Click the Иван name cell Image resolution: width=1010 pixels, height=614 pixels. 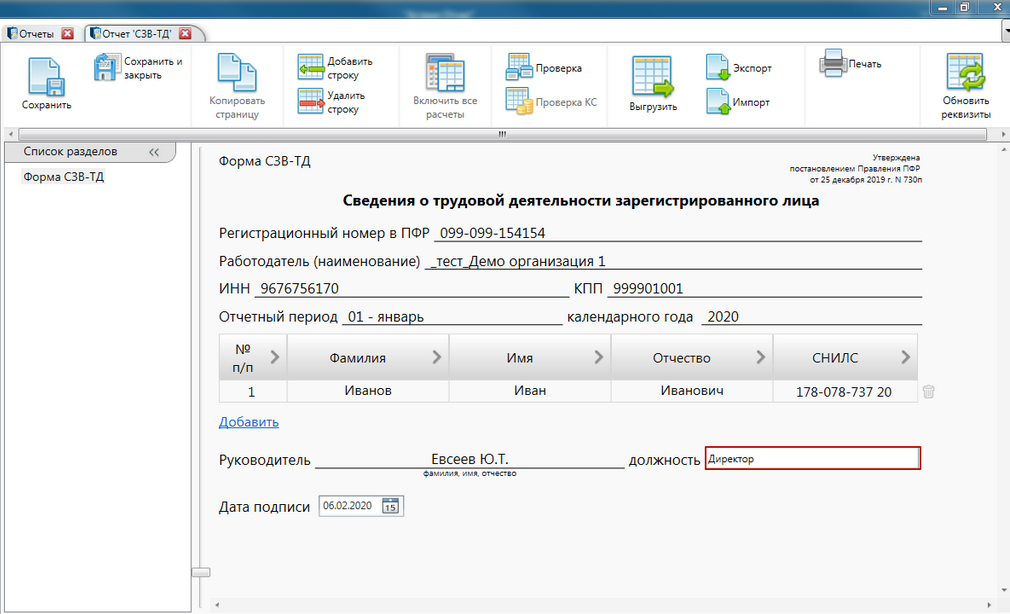[530, 391]
